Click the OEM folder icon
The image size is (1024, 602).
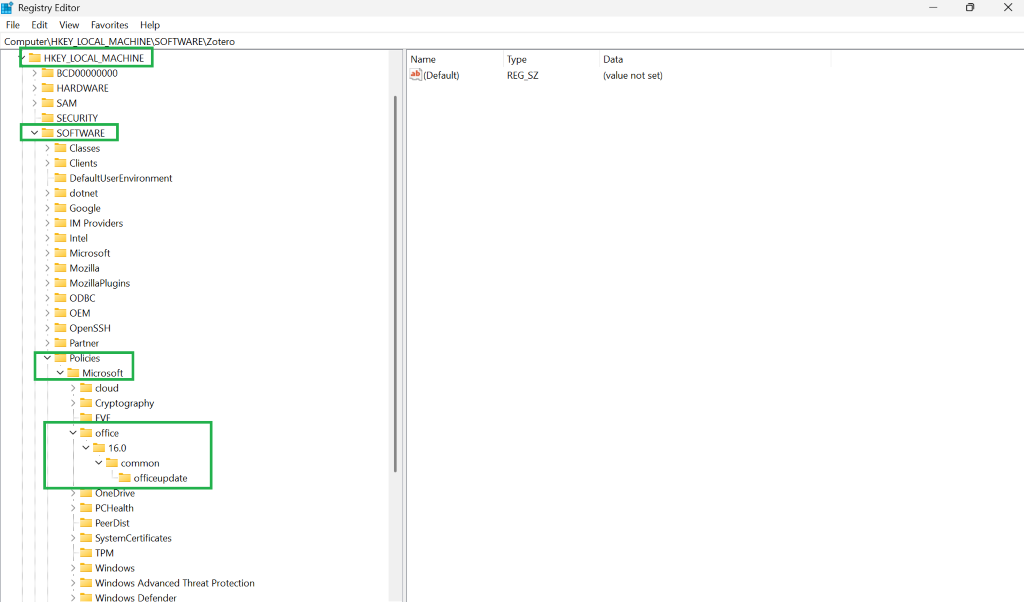(61, 313)
